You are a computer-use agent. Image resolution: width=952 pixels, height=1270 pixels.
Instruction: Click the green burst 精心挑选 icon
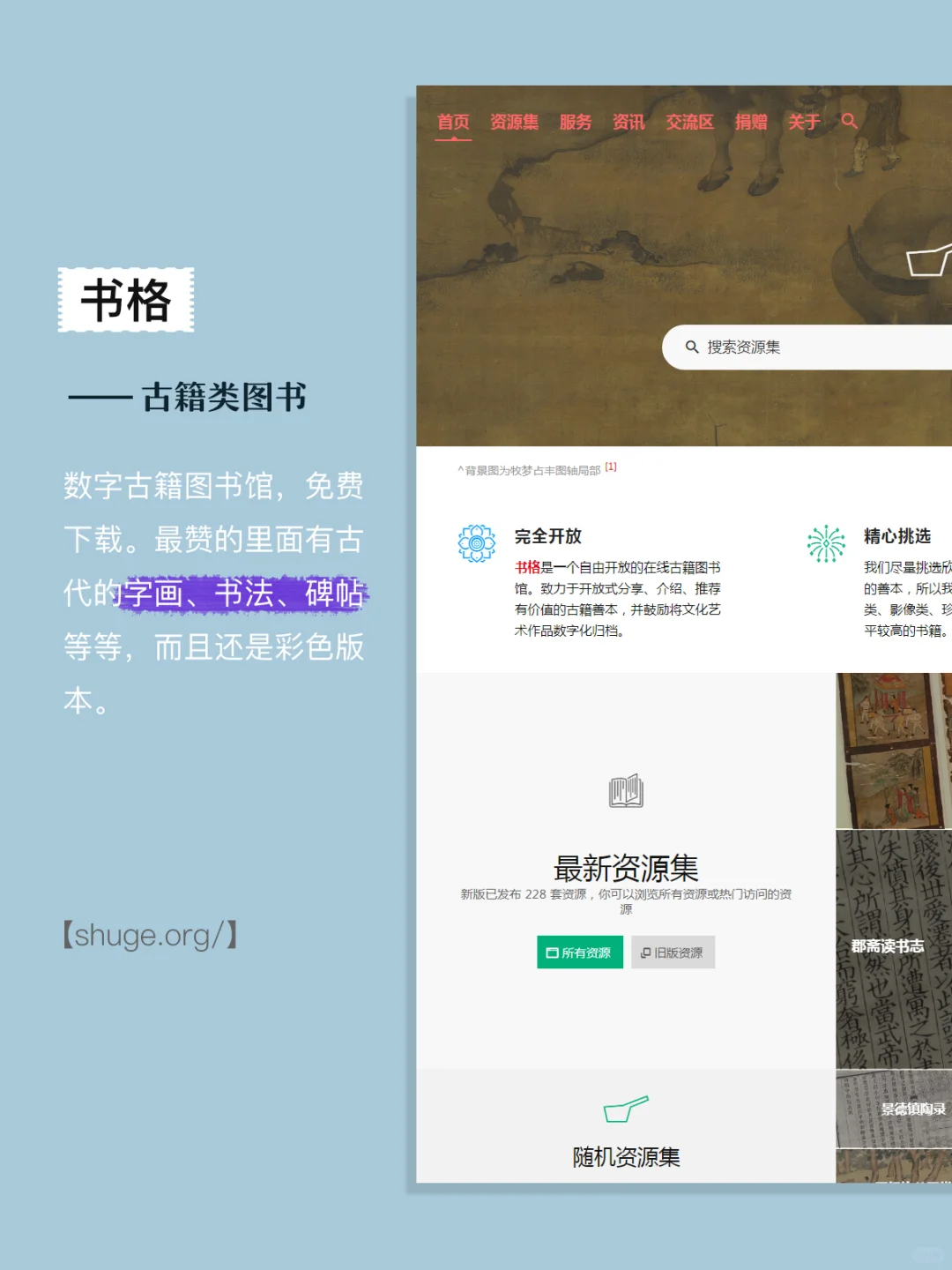(x=826, y=543)
